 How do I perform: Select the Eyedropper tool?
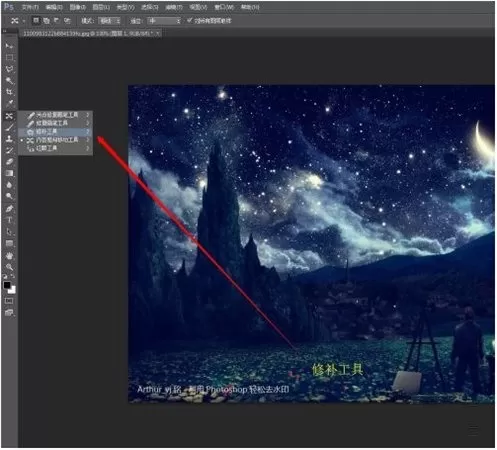pyautogui.click(x=9, y=103)
